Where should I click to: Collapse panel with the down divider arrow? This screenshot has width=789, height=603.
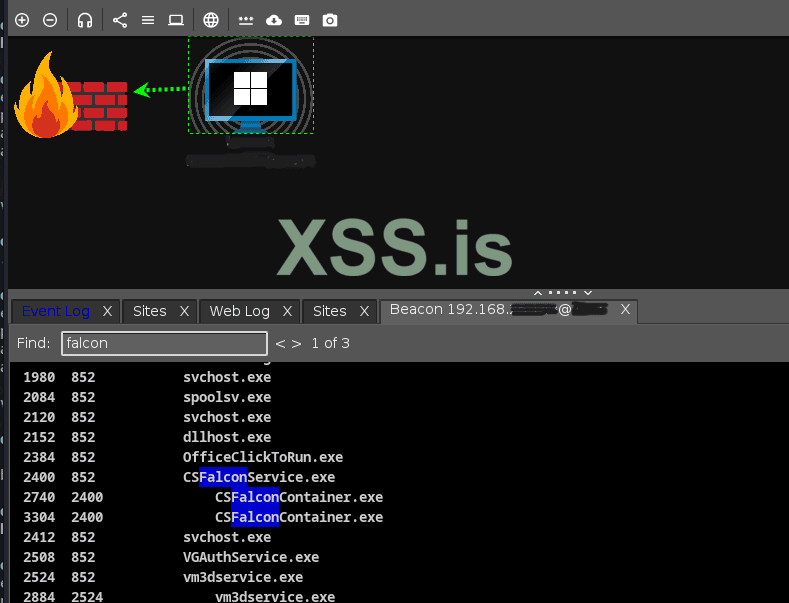point(588,292)
